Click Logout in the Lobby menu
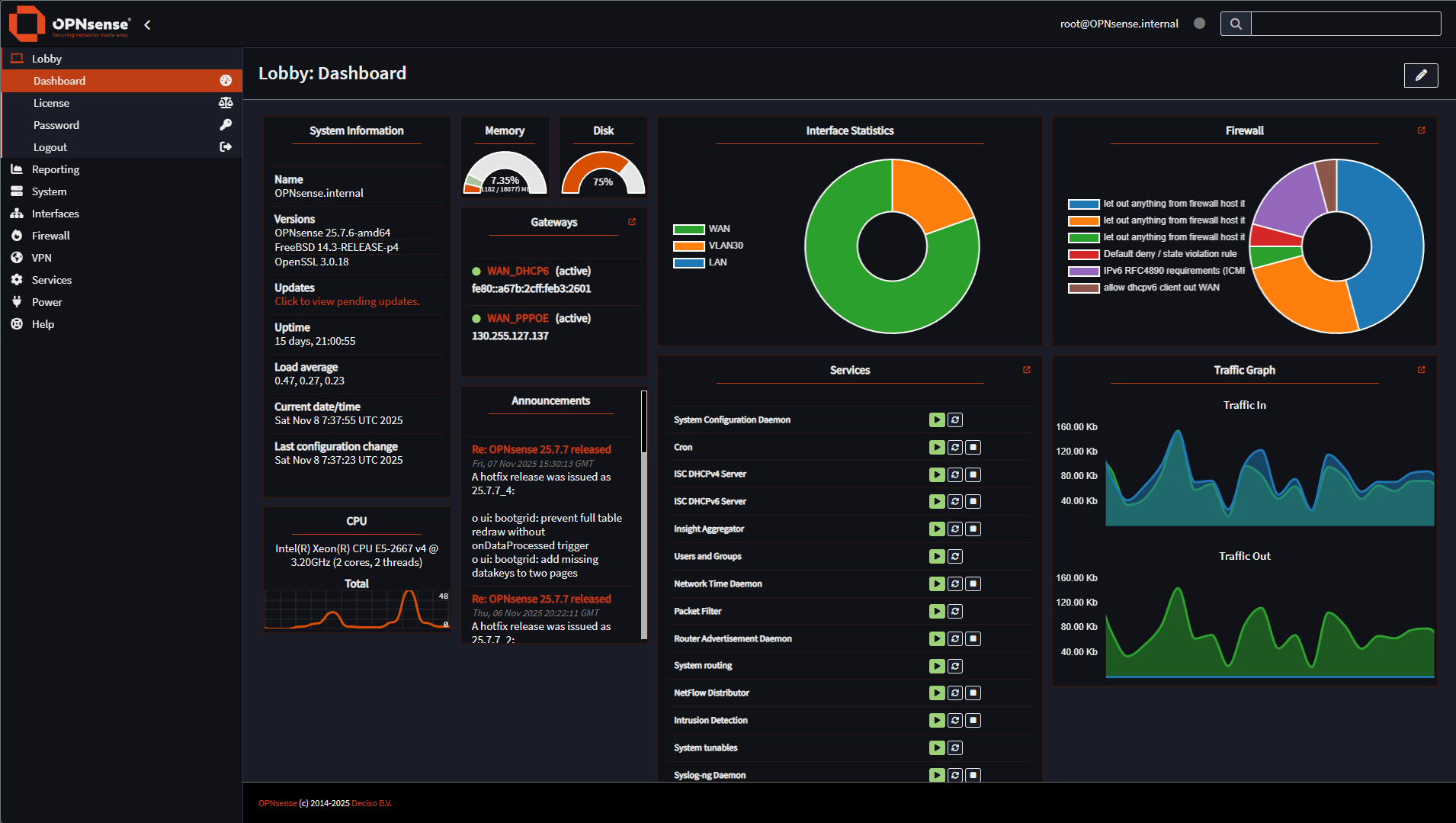1456x823 pixels. coord(50,146)
